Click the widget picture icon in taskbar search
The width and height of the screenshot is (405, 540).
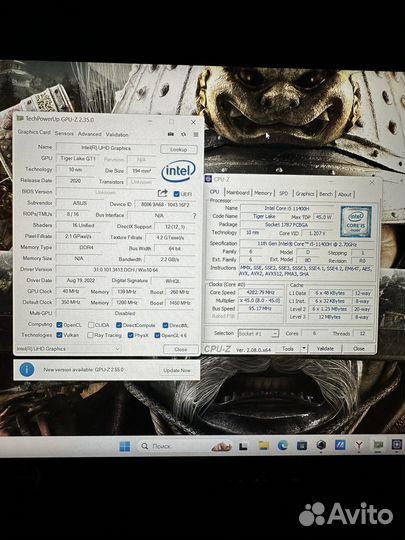(221, 447)
